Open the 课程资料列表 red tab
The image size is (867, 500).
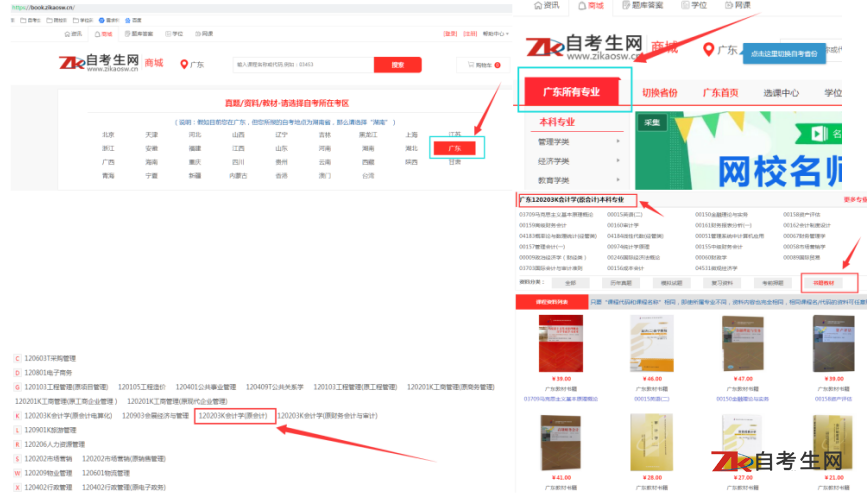coord(551,302)
